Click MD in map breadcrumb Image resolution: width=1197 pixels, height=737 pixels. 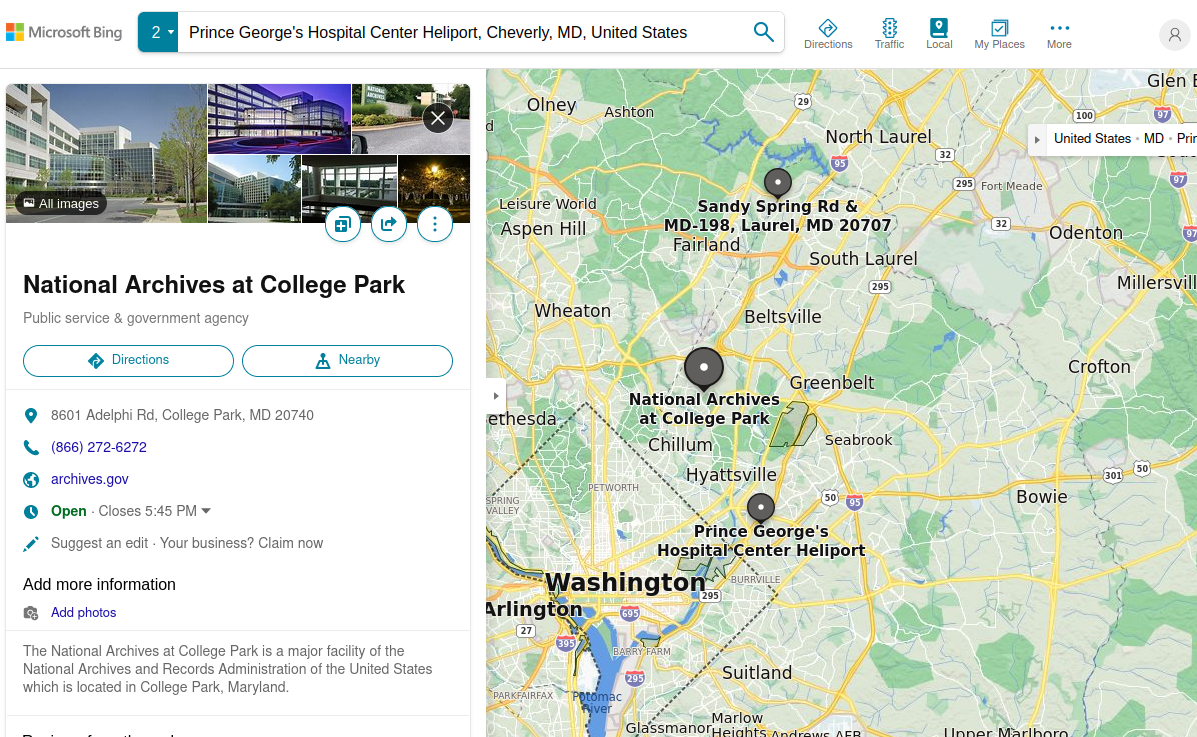tap(1153, 138)
